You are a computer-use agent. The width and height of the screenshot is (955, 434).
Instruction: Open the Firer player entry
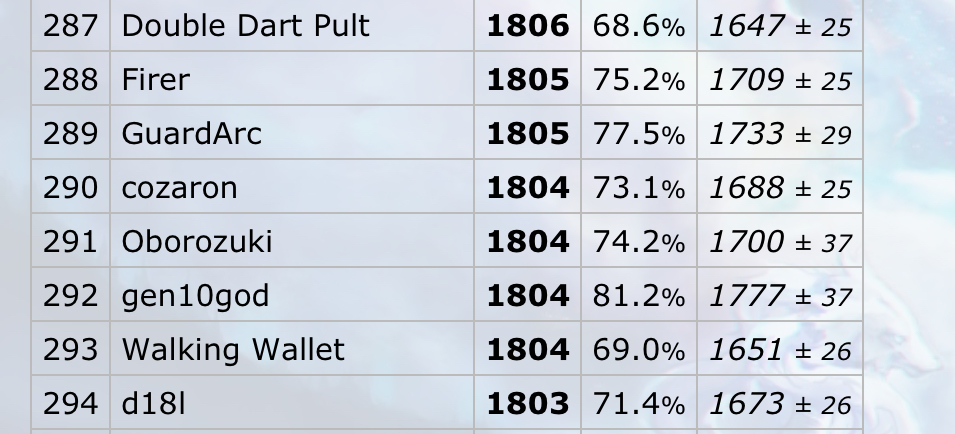[156, 80]
